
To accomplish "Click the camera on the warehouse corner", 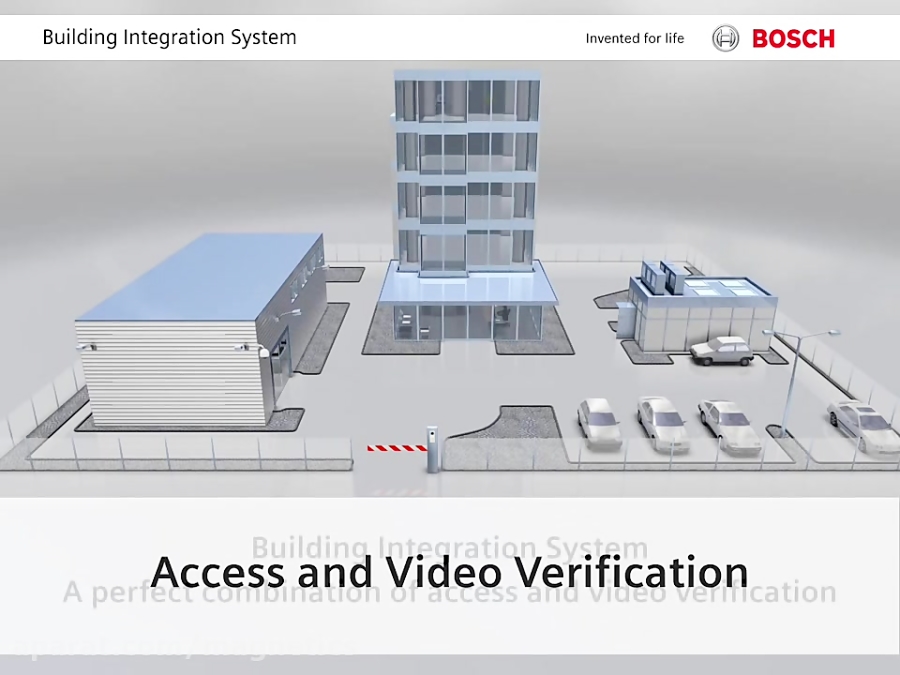I will point(240,347).
